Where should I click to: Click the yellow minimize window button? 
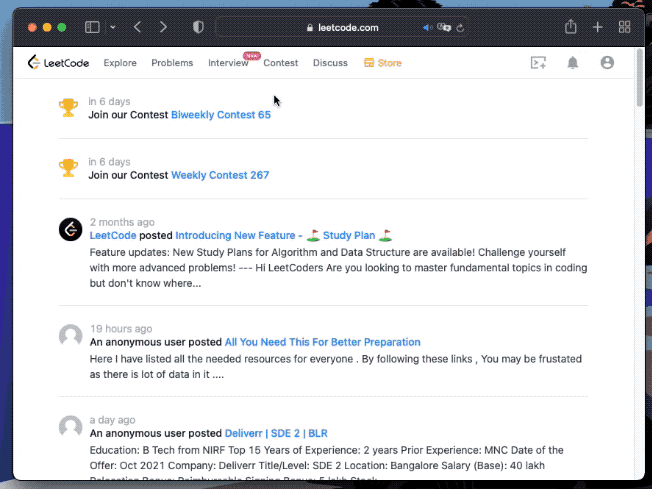[x=47, y=27]
